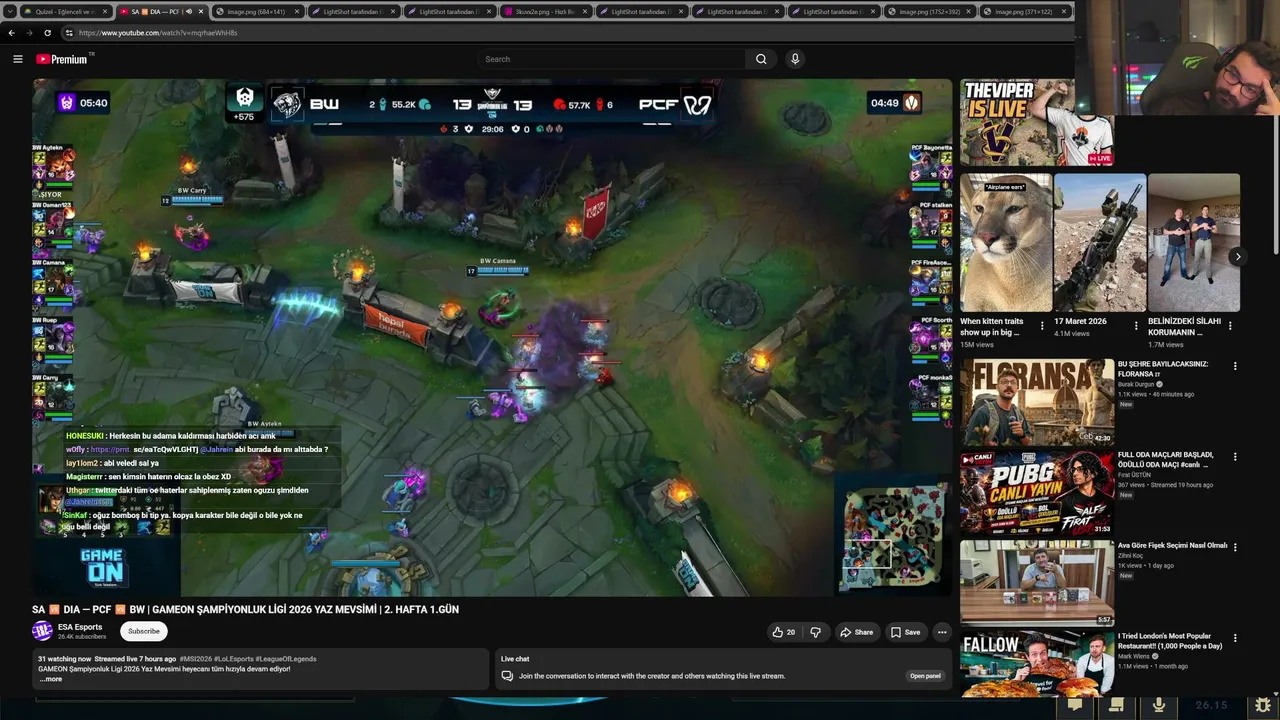Screen dimensions: 1280x720
Task: Dislike the video with thumbs down
Action: point(815,632)
